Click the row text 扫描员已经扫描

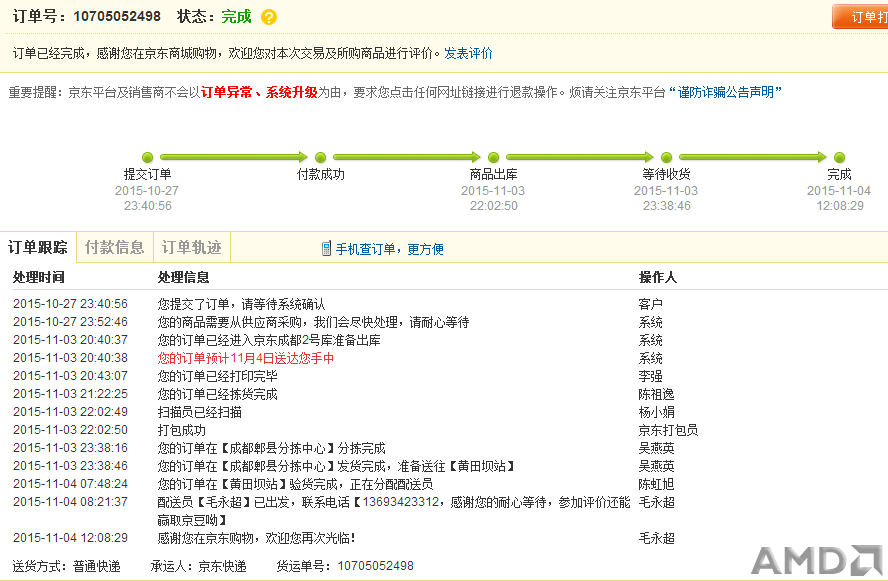199,412
